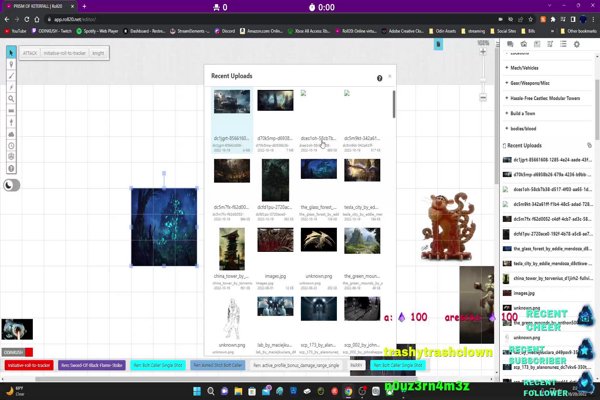
Task: Open the Collections list tab in the sidebar
Action: click(x=563, y=44)
